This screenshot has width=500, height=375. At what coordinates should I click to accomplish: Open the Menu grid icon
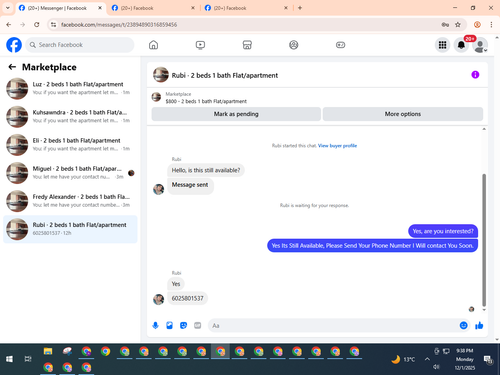442,45
